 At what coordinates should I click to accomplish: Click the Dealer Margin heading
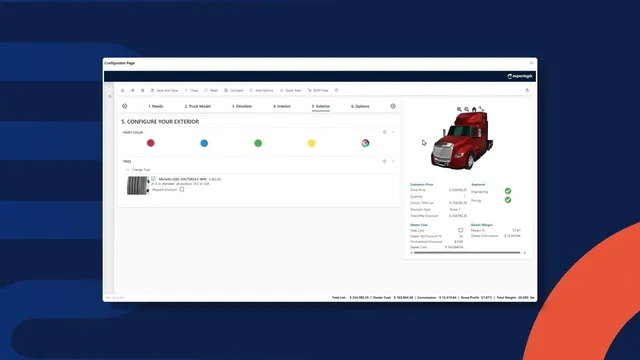pos(482,225)
